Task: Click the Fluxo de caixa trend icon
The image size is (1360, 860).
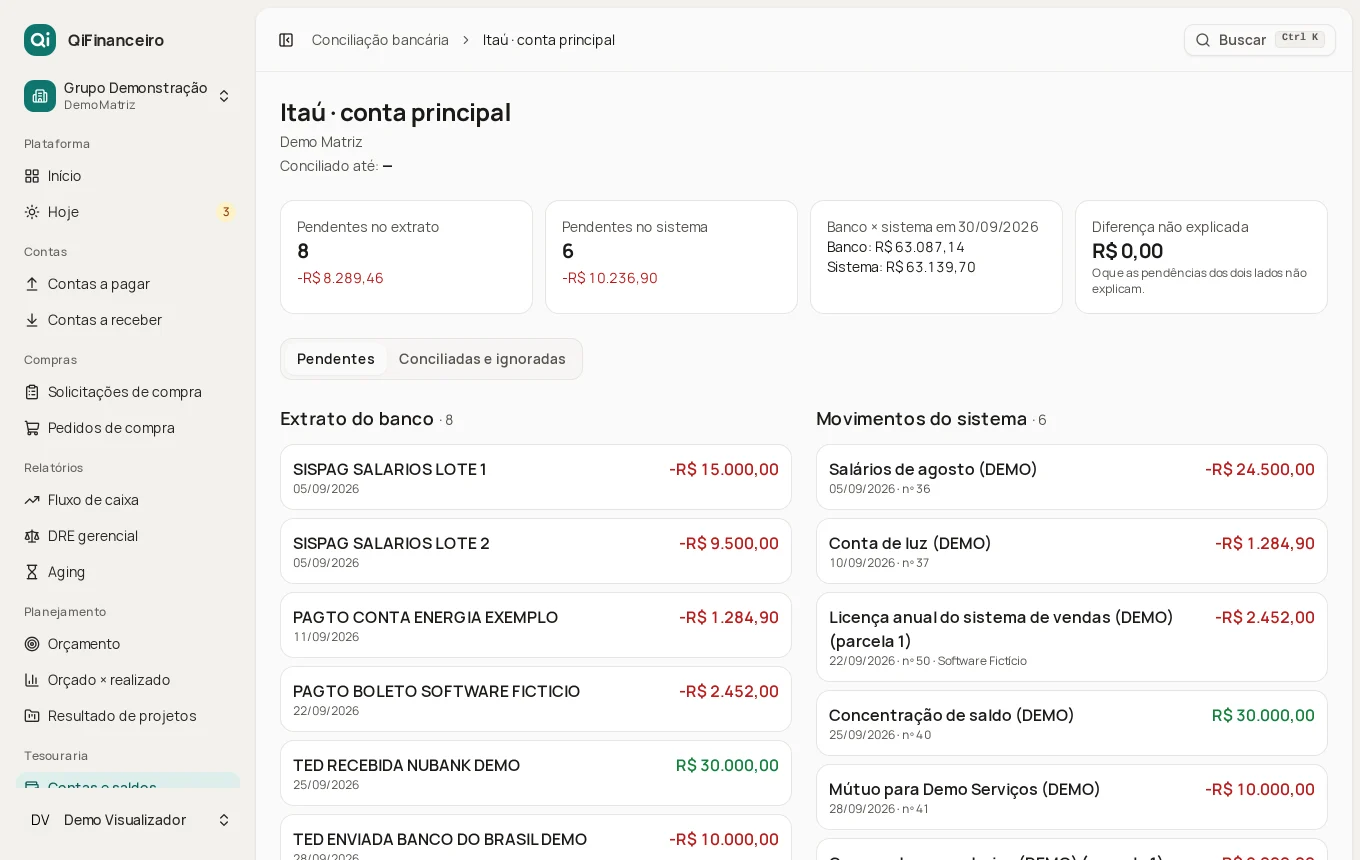Action: [32, 500]
